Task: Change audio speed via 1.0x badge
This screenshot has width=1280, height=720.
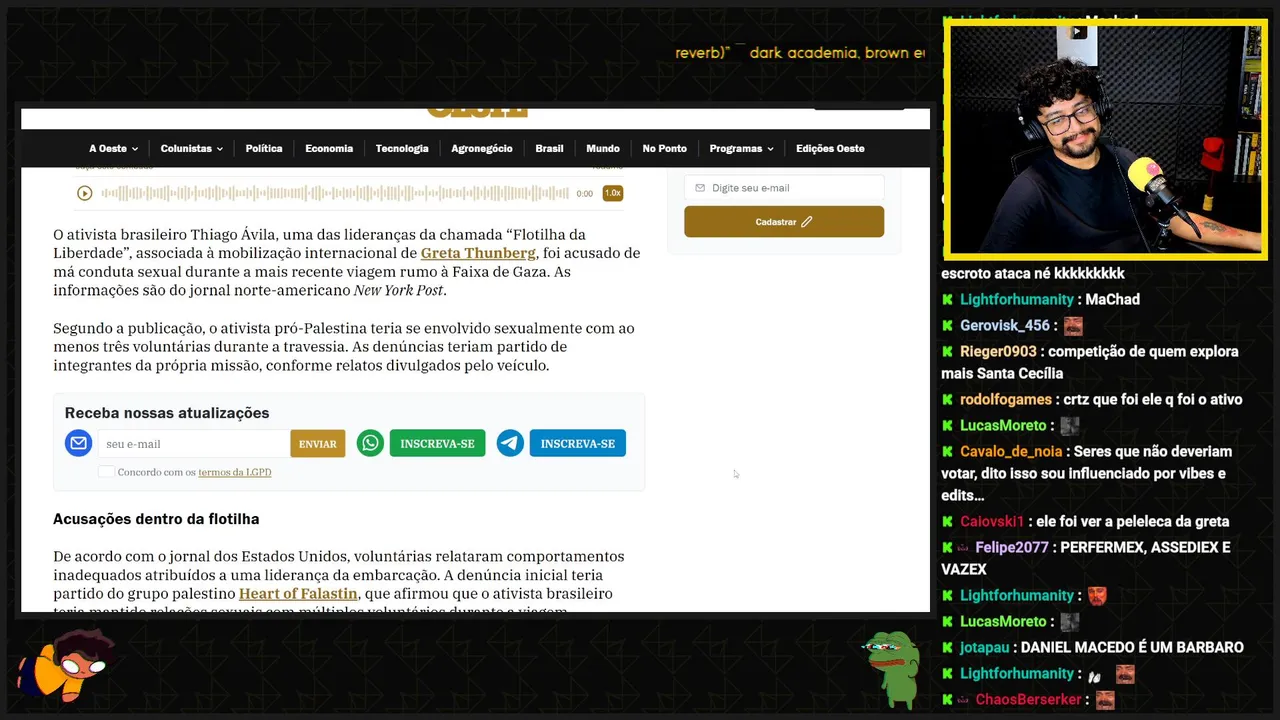Action: pyautogui.click(x=612, y=193)
